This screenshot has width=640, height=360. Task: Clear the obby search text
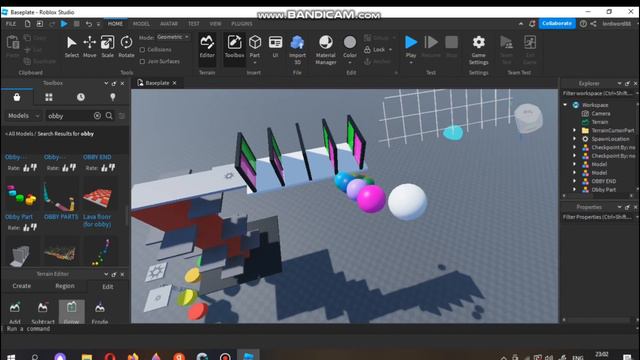tap(97, 116)
